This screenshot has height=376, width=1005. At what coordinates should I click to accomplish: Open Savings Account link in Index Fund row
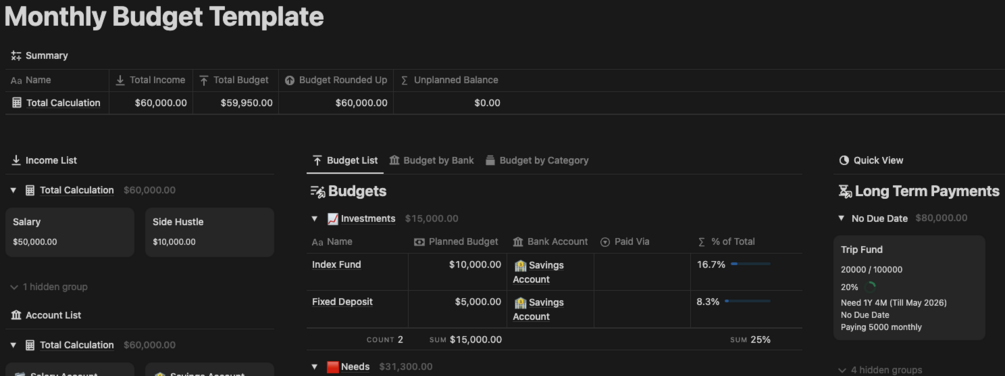click(539, 272)
